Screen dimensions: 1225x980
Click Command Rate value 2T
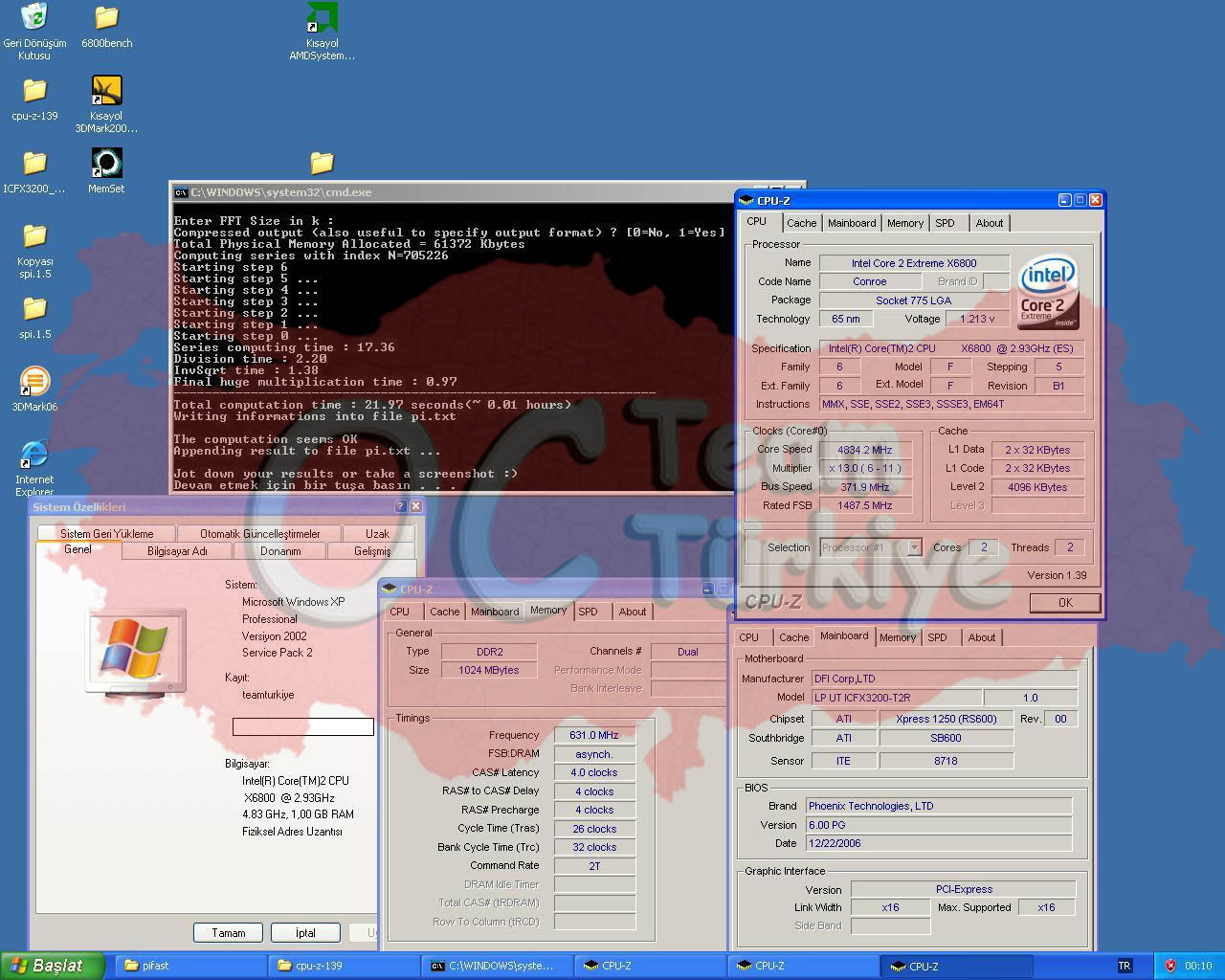coord(594,866)
